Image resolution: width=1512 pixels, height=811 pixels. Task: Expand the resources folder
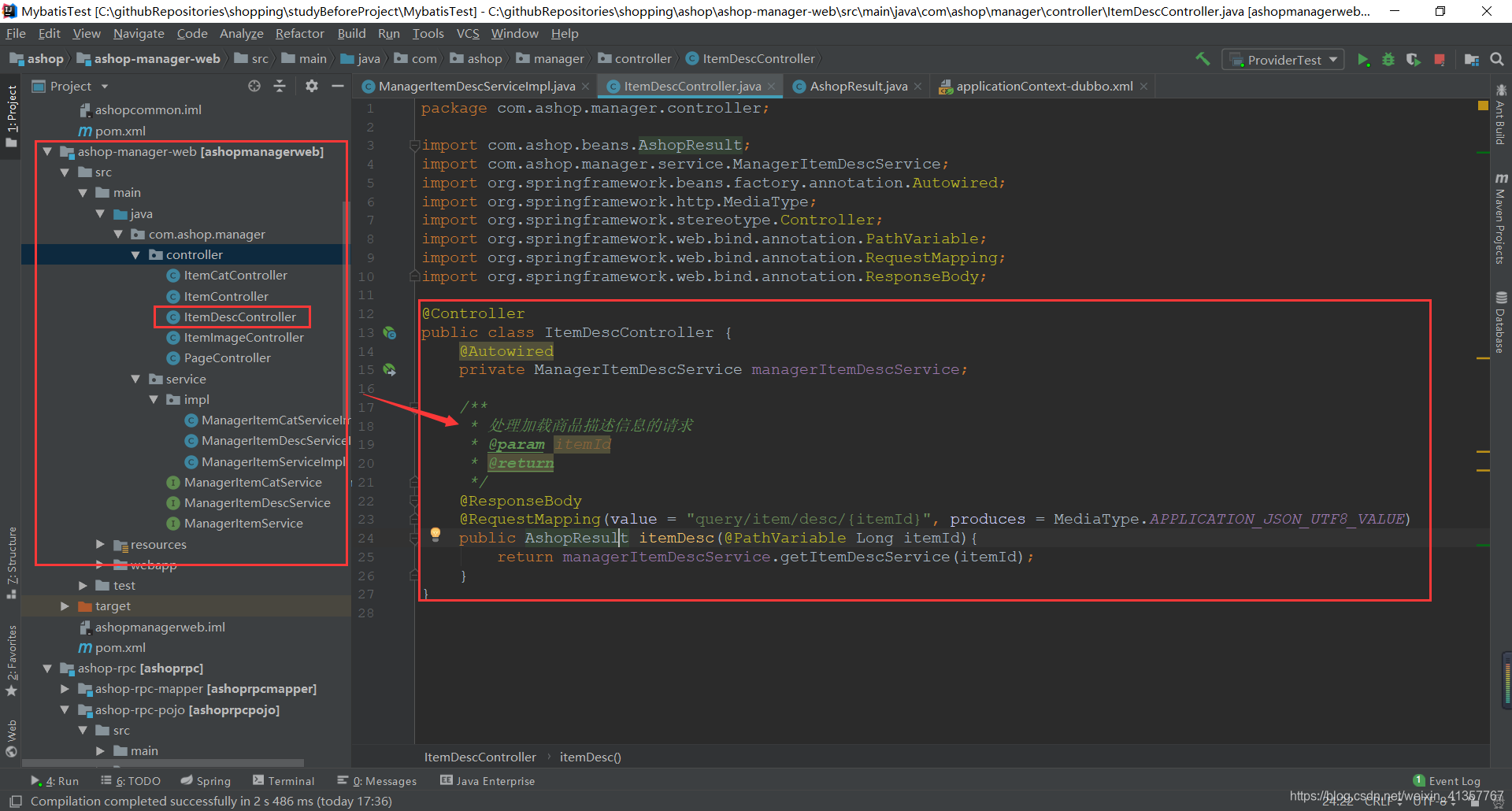(x=100, y=544)
